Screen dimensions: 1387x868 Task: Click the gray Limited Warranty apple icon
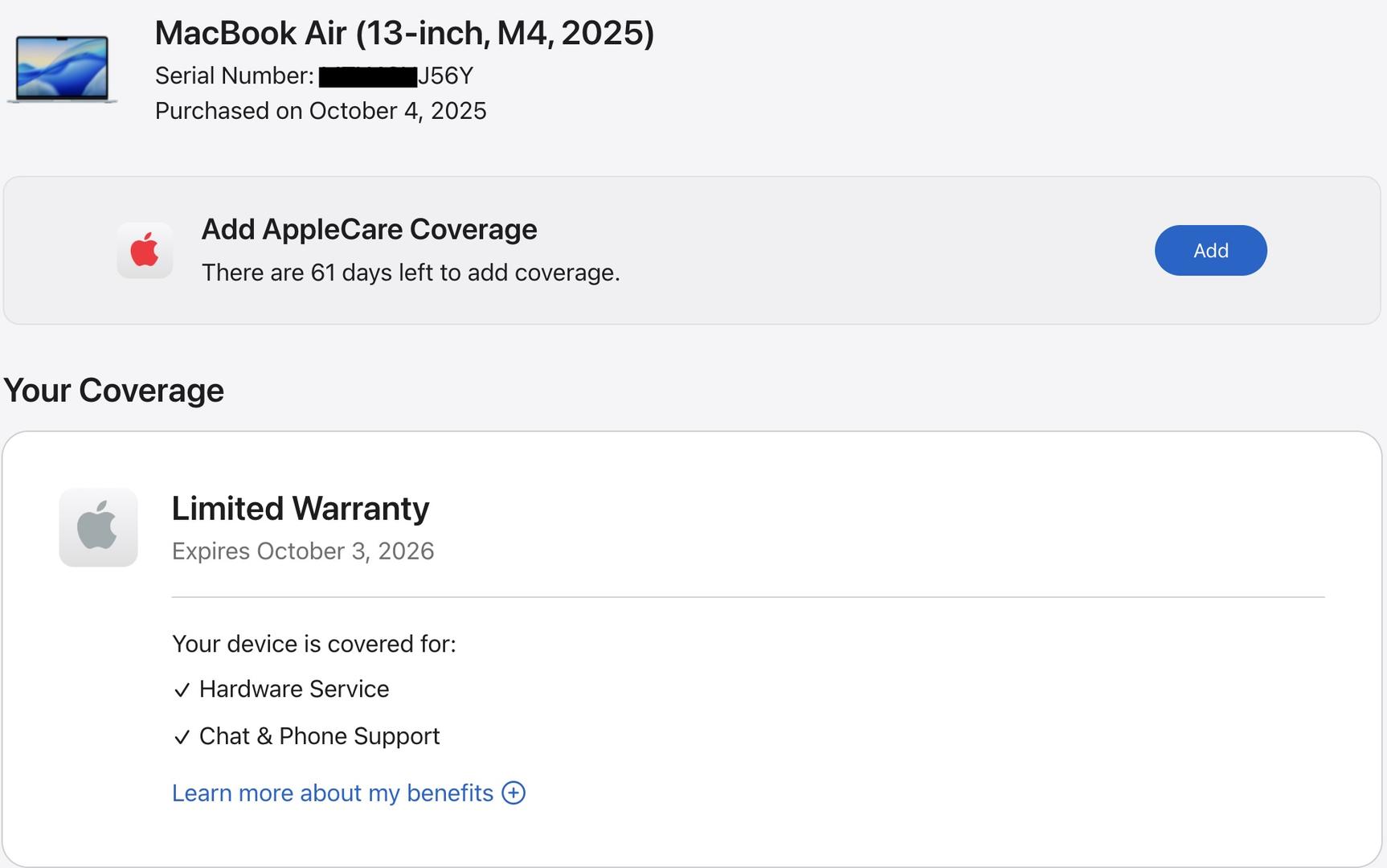point(98,527)
